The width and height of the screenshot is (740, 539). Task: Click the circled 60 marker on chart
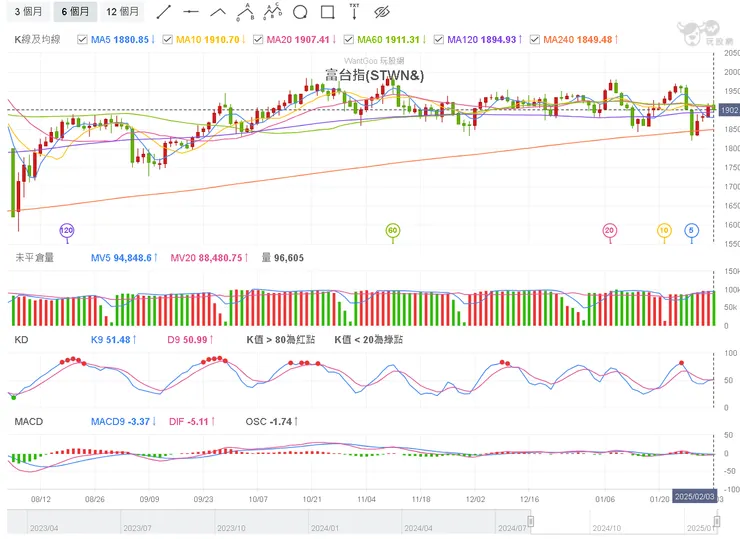[x=393, y=231]
